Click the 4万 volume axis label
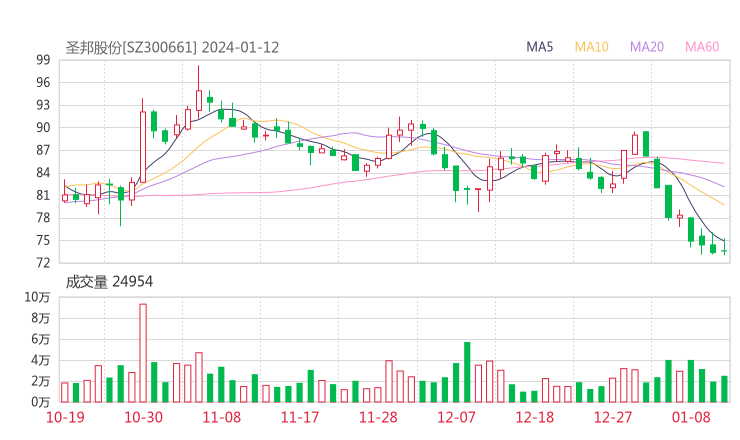 click(41, 360)
